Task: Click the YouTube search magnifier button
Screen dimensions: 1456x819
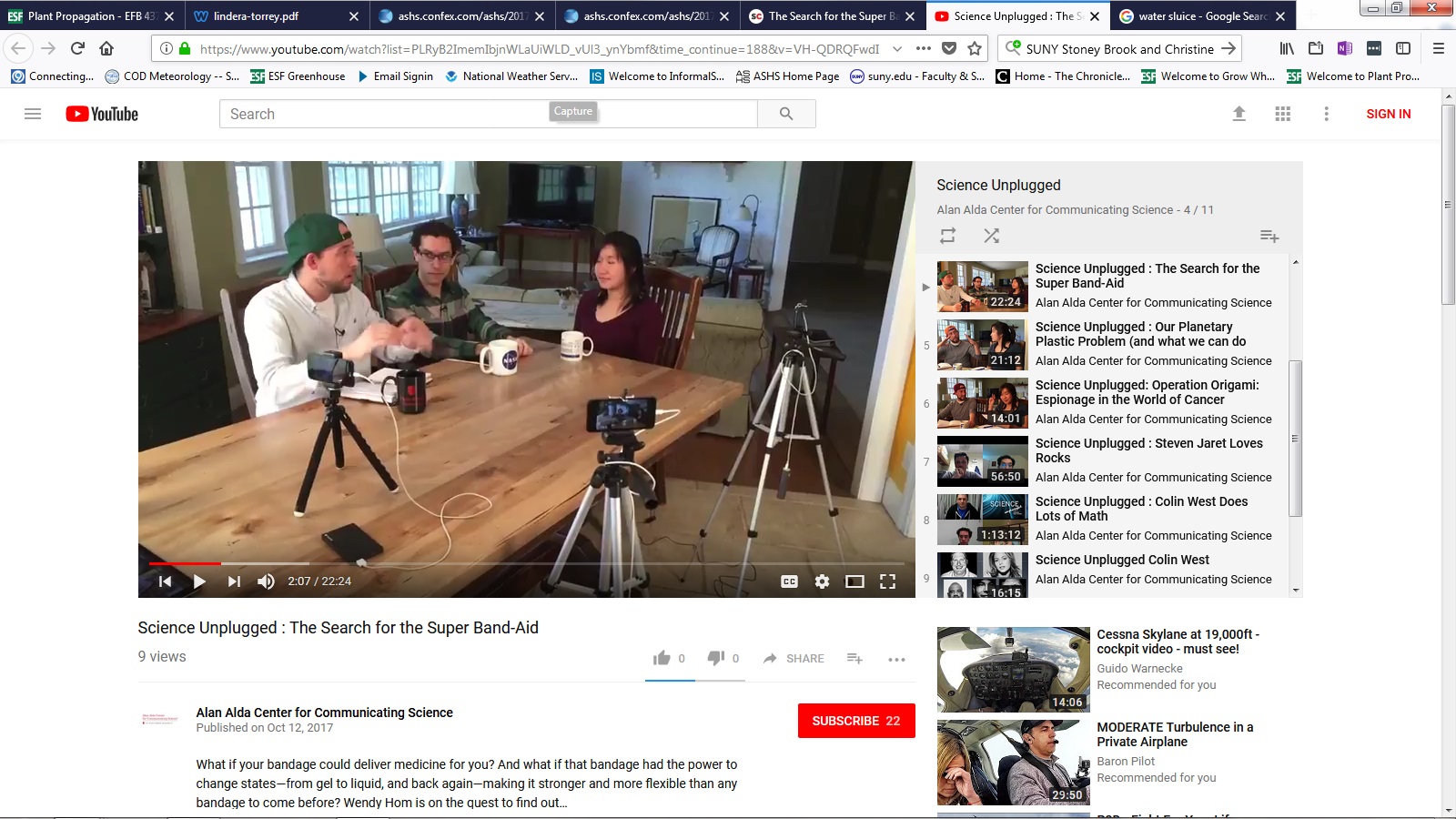Action: pos(786,114)
